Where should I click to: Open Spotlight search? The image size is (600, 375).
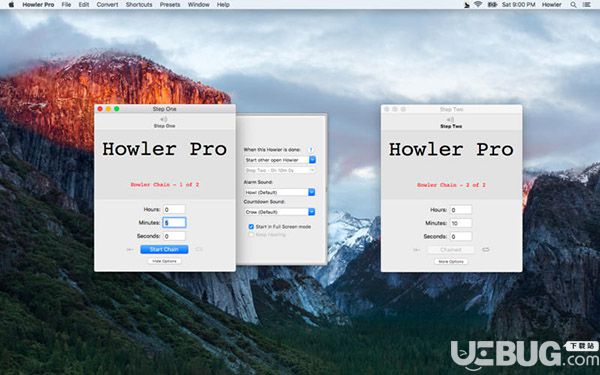tap(573, 5)
